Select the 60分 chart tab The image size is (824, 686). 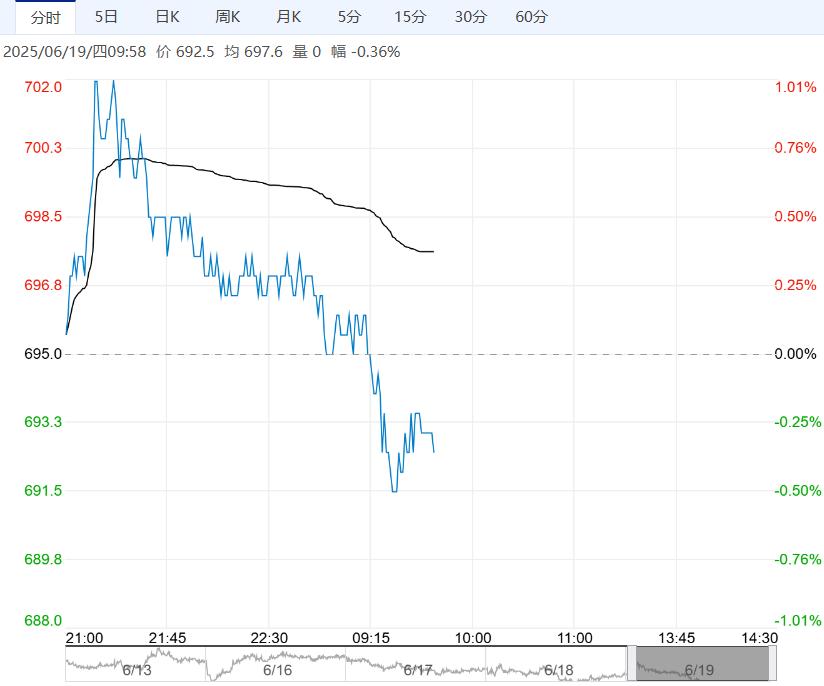coord(531,17)
